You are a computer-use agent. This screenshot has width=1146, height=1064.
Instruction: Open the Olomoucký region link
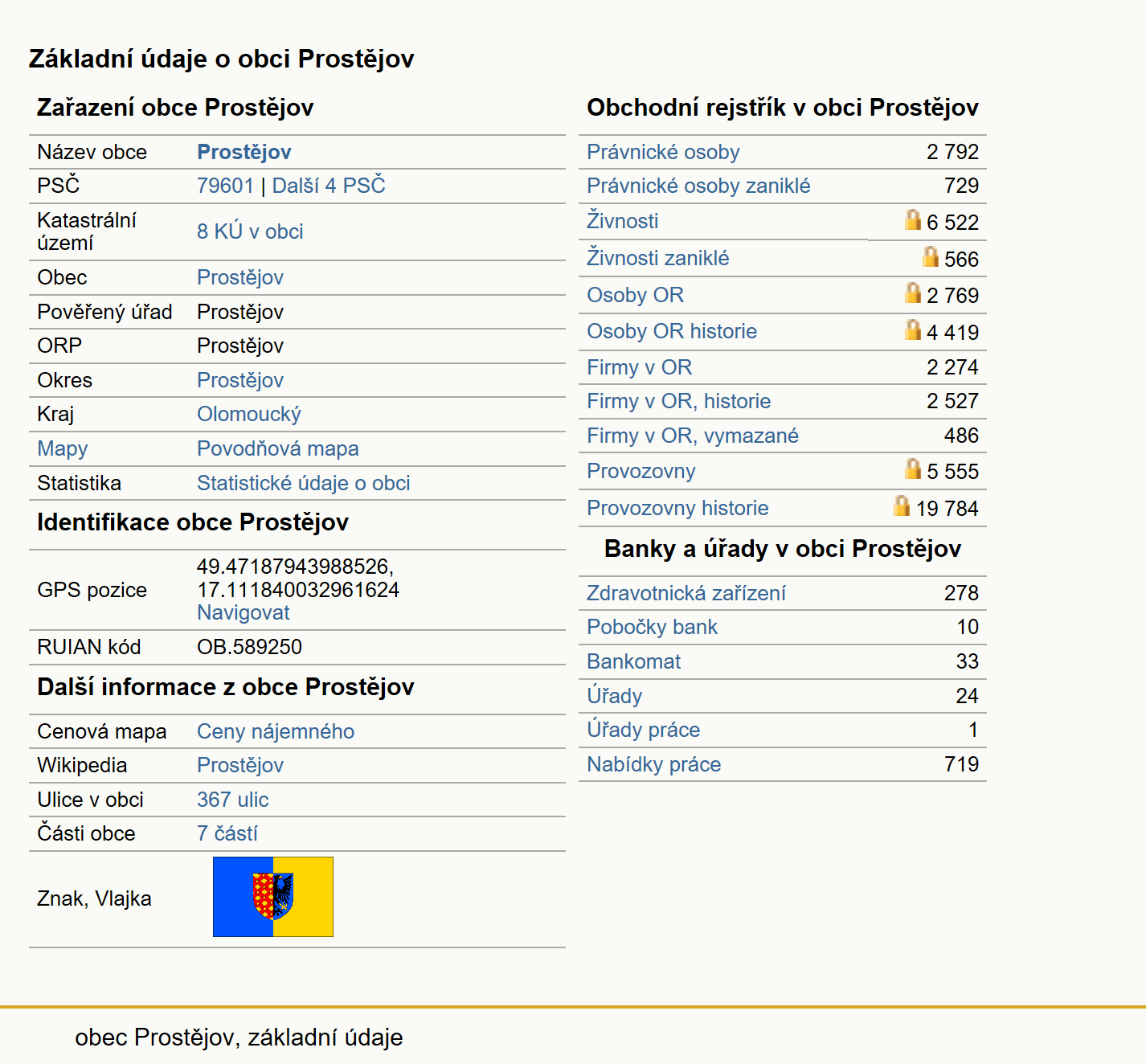point(249,415)
